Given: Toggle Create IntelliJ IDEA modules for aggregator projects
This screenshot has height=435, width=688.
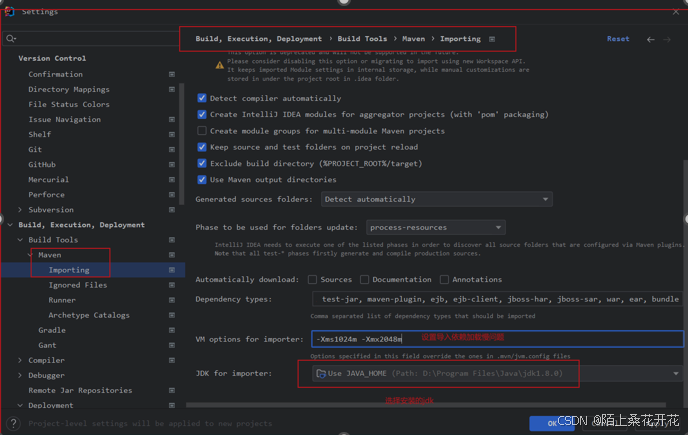Looking at the screenshot, I should (202, 114).
